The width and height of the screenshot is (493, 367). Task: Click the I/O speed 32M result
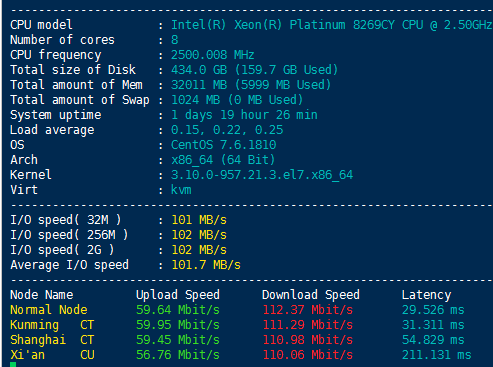[199, 220]
